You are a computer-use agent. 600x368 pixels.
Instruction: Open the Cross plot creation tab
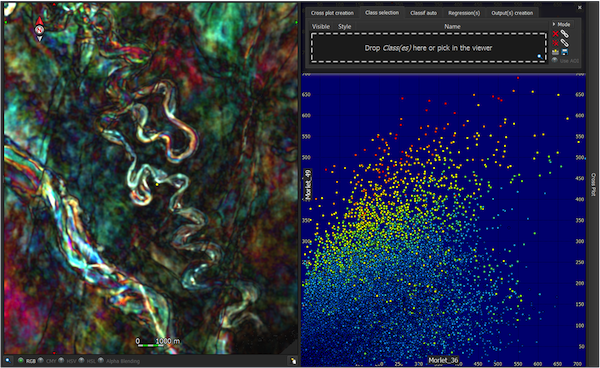[x=332, y=13]
